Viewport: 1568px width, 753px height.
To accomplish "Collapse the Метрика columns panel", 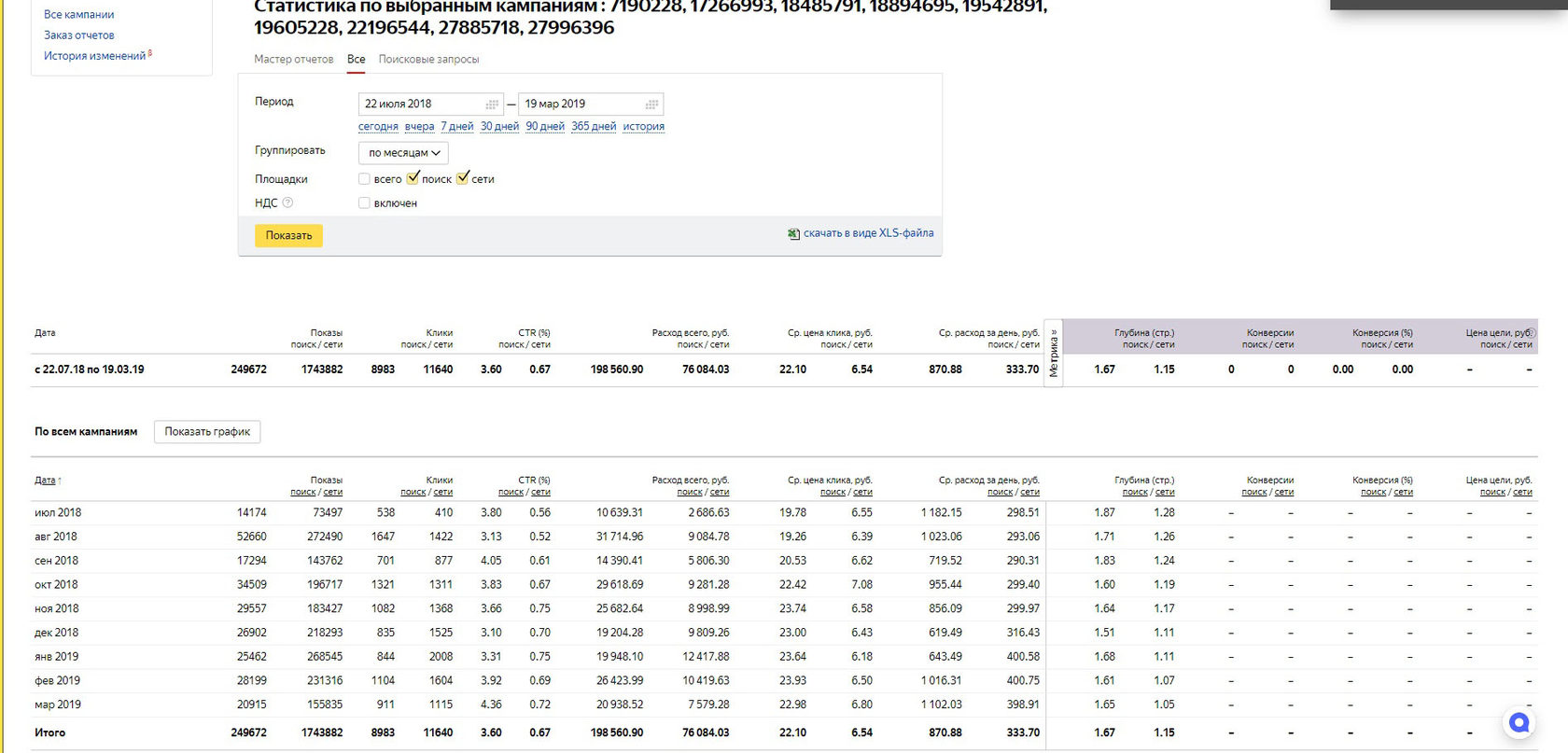I will tap(1054, 353).
